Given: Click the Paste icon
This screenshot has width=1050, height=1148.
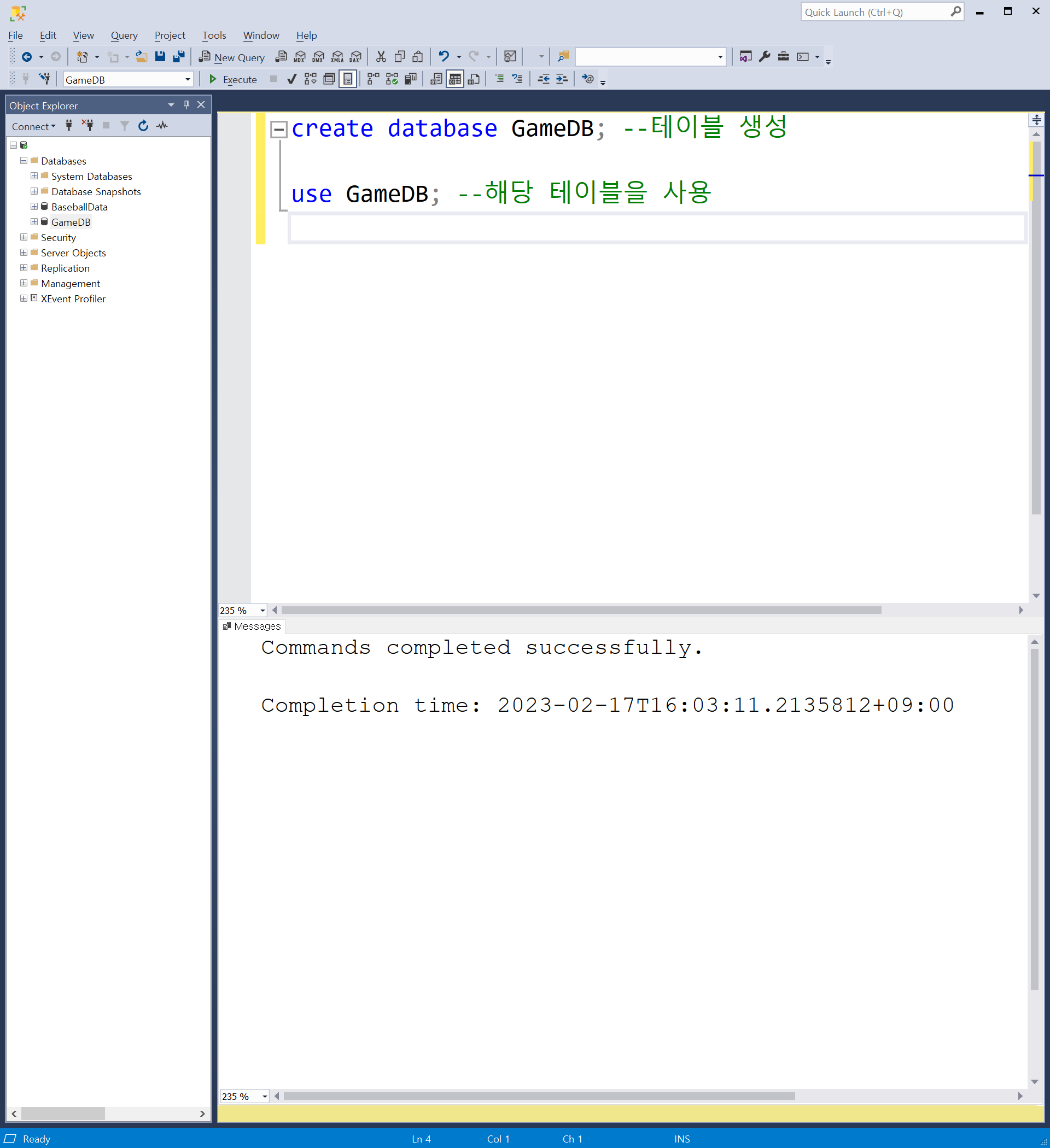Looking at the screenshot, I should click(418, 56).
